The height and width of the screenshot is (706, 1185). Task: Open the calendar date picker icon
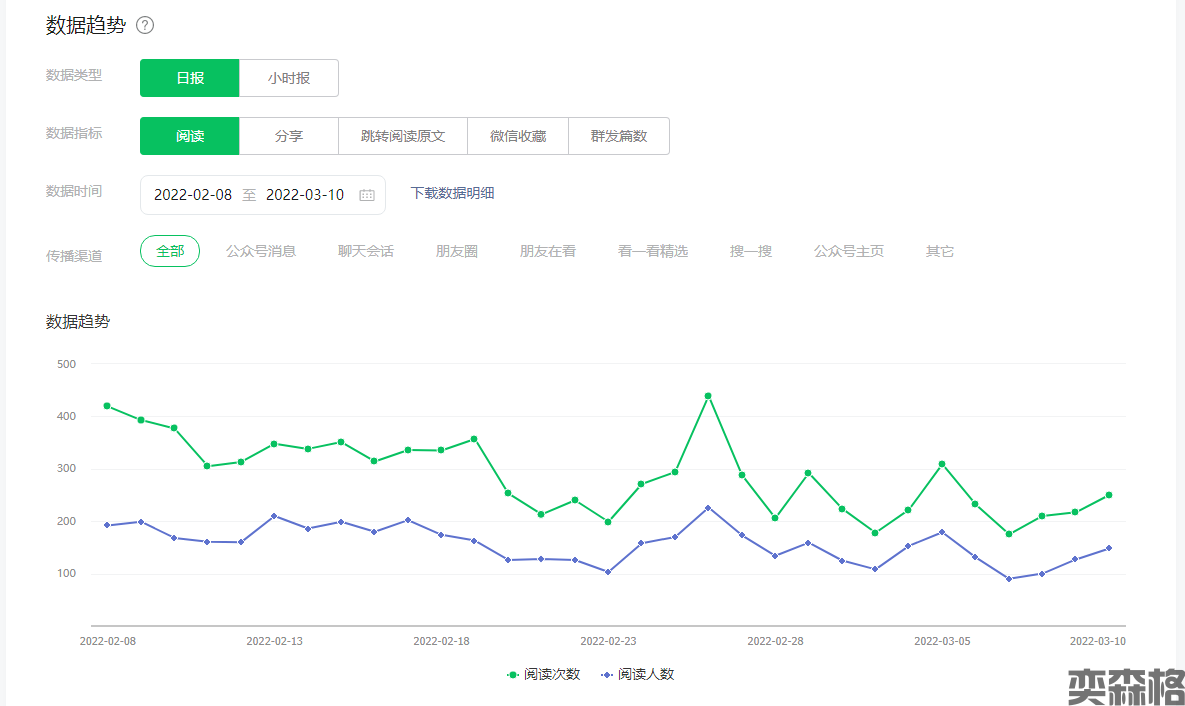click(367, 195)
